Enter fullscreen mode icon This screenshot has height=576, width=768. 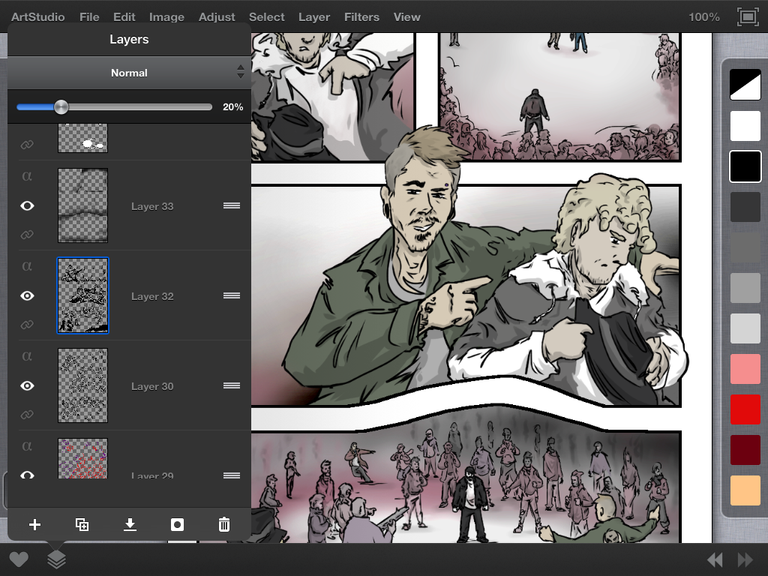point(747,17)
